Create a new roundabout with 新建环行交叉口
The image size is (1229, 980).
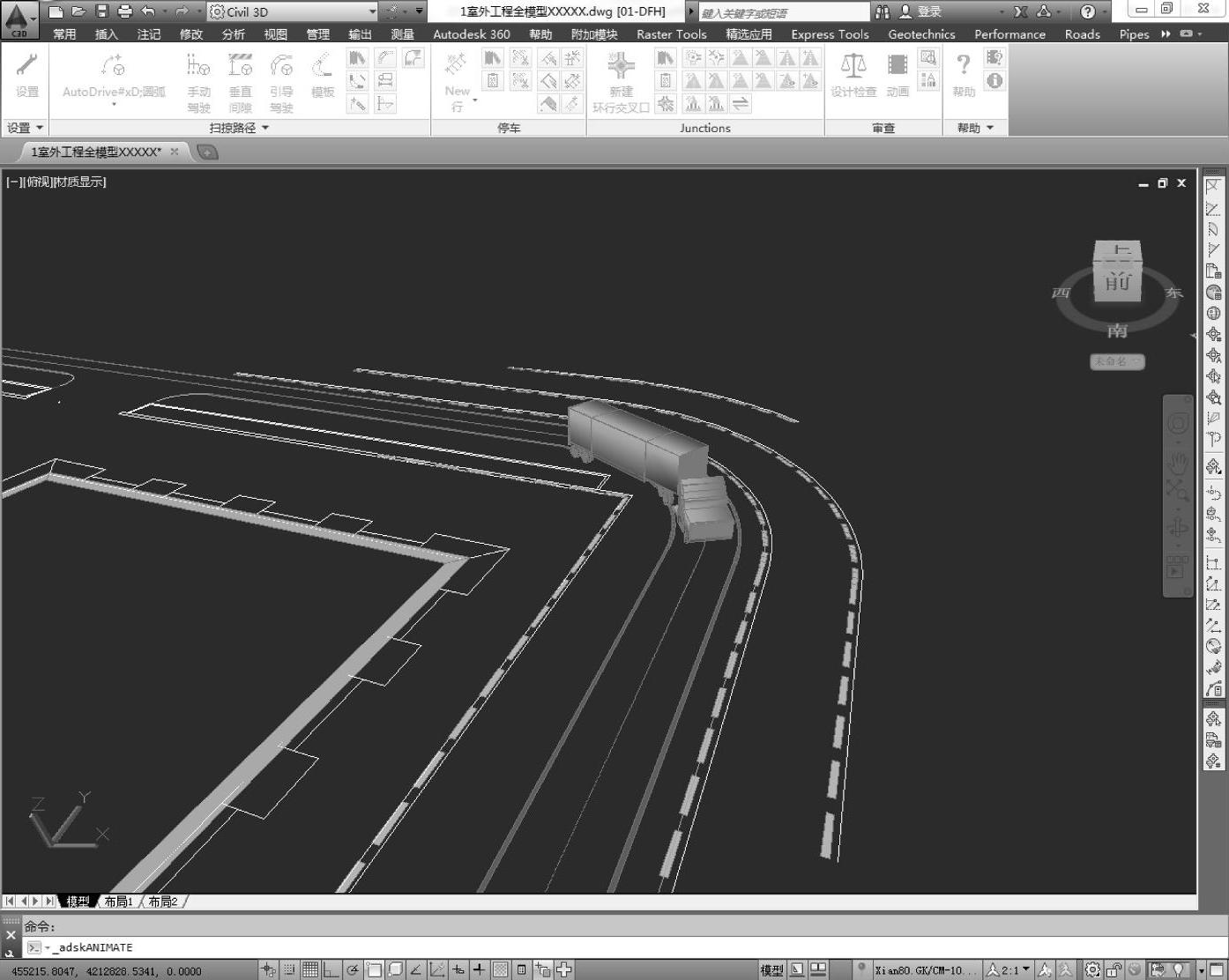[621, 82]
